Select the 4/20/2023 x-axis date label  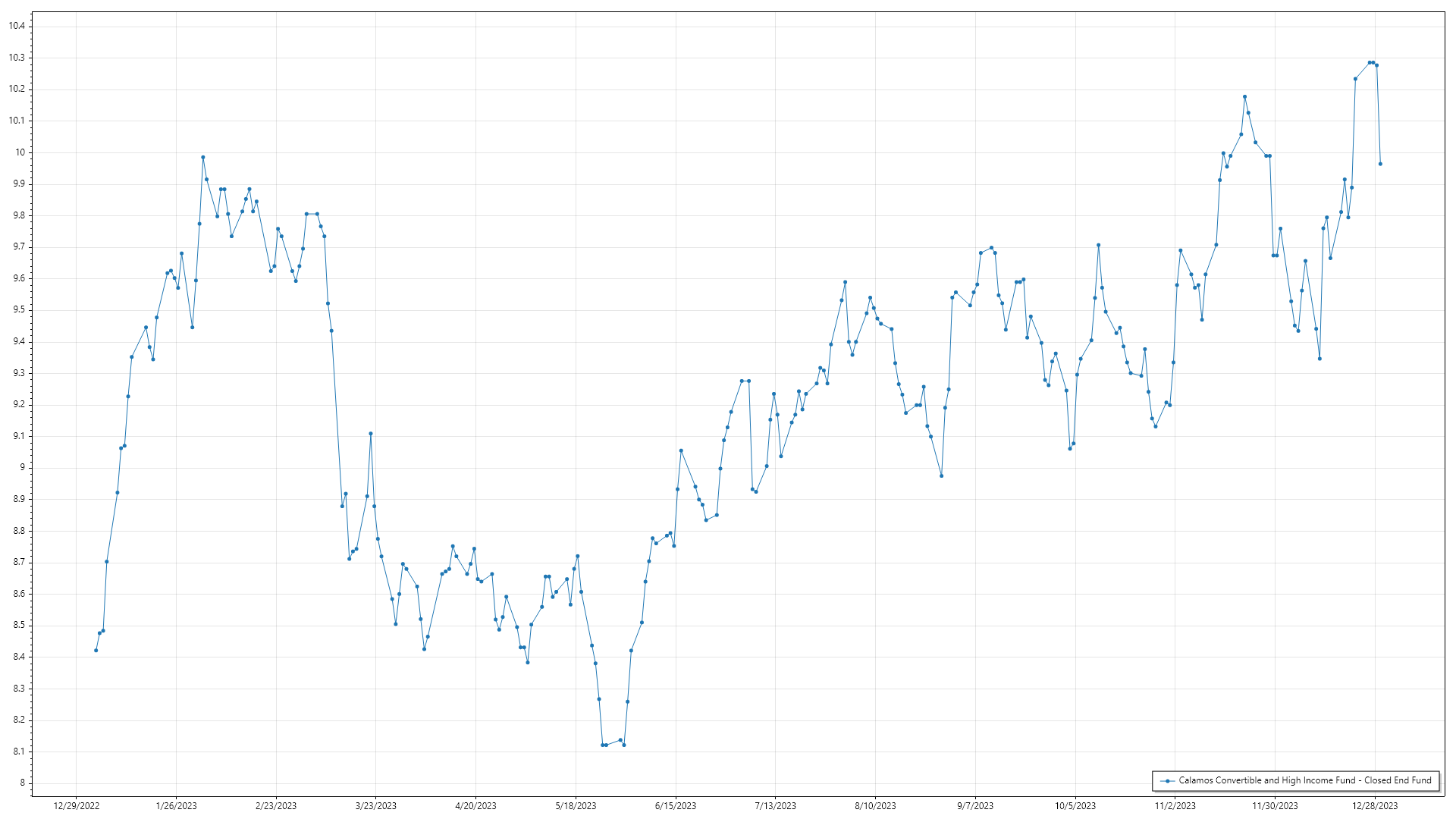click(475, 806)
